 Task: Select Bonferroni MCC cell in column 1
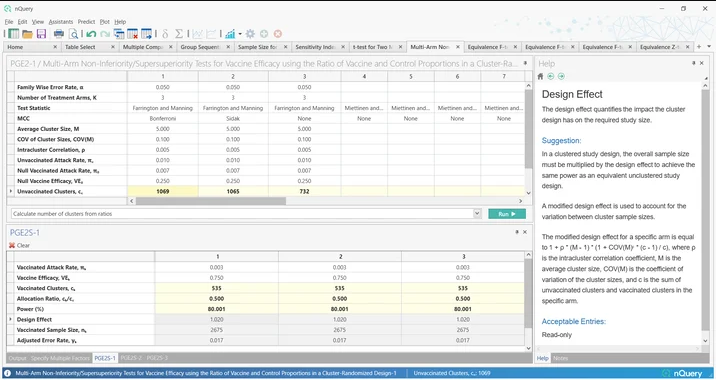click(163, 119)
